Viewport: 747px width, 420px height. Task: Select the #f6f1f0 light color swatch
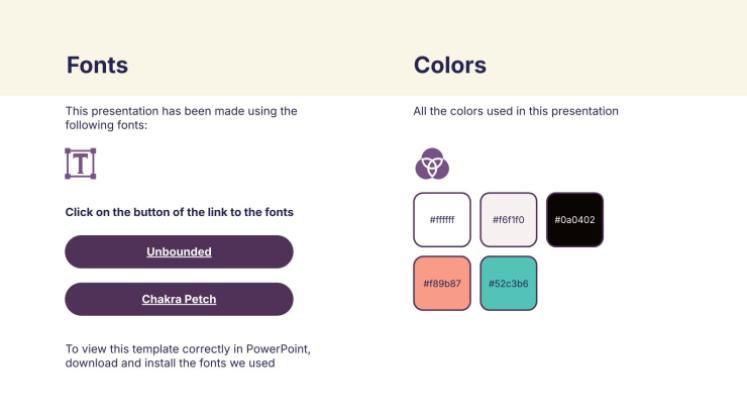pyautogui.click(x=508, y=220)
